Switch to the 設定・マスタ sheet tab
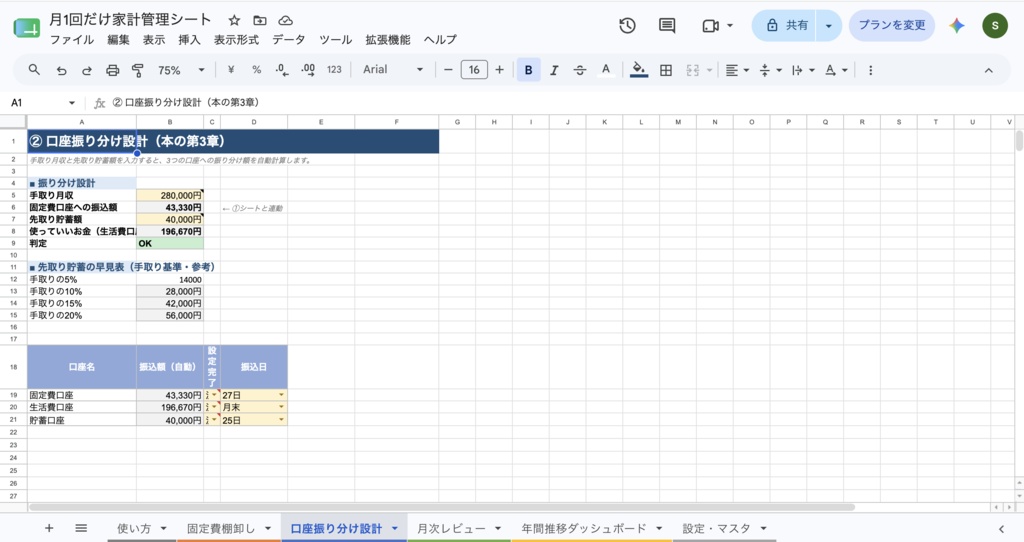Image resolution: width=1024 pixels, height=542 pixels. (724, 528)
